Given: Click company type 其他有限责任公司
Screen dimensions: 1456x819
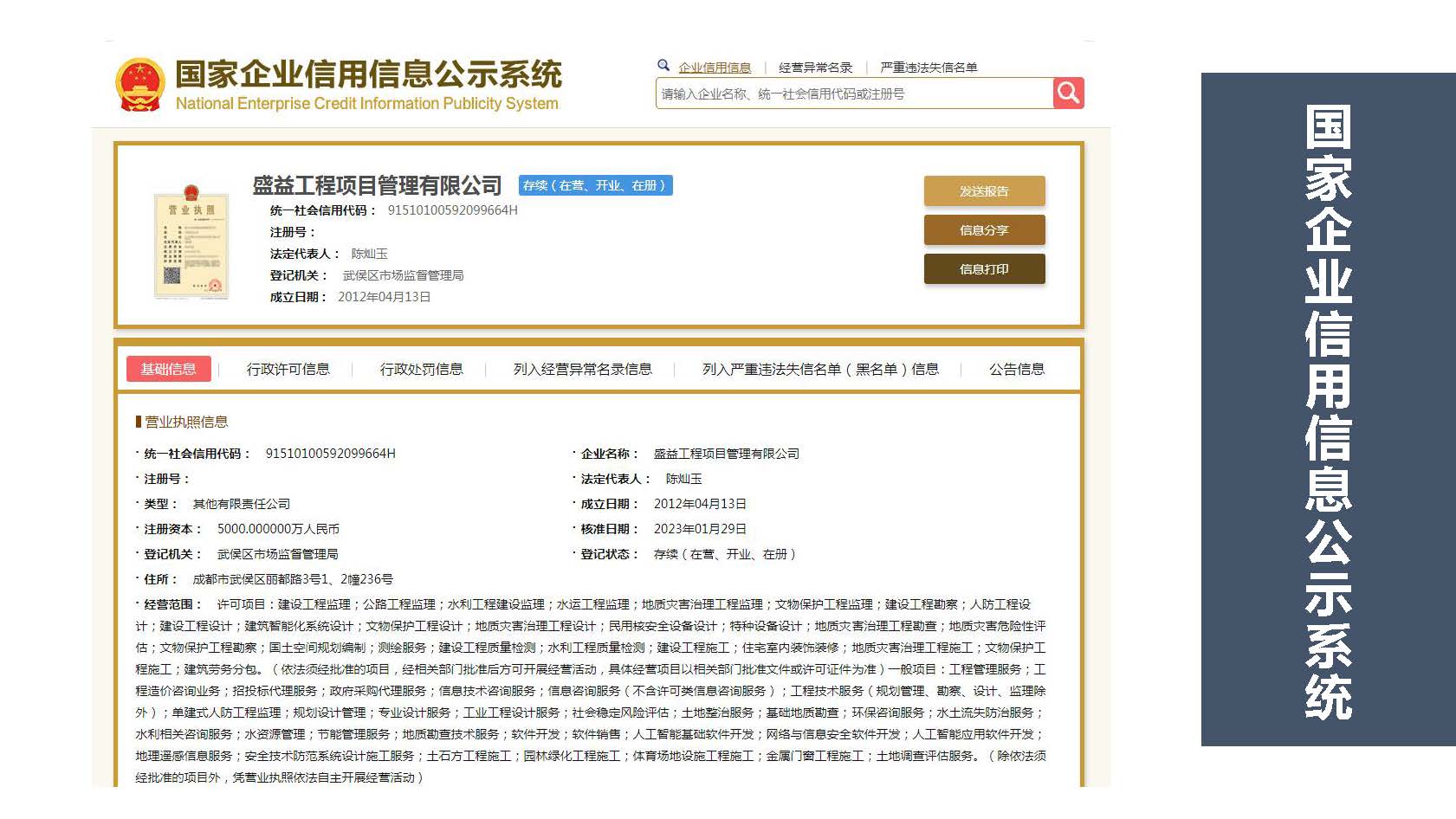Looking at the screenshot, I should coord(242,504).
